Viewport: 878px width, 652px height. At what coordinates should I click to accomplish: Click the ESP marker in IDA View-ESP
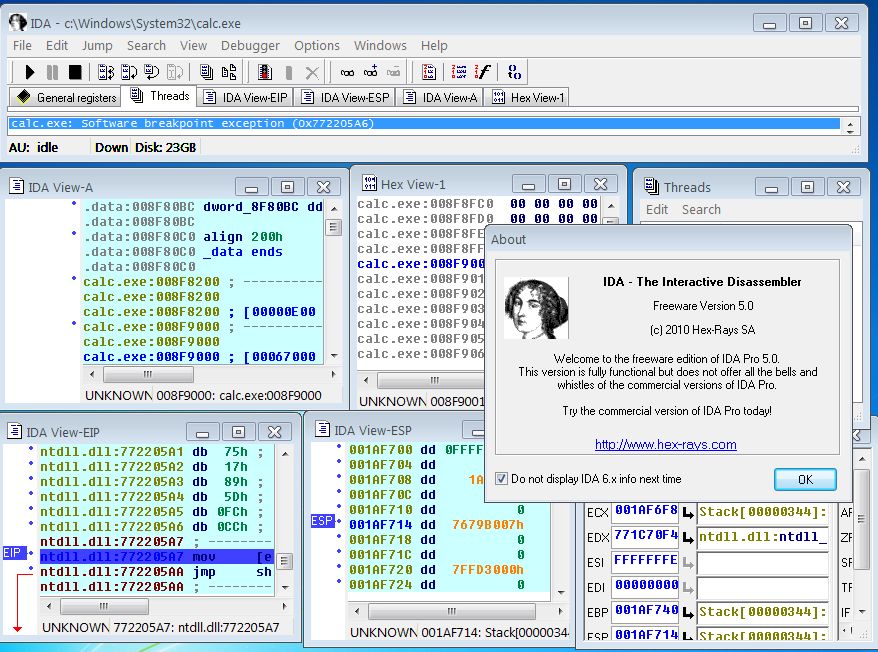(323, 521)
